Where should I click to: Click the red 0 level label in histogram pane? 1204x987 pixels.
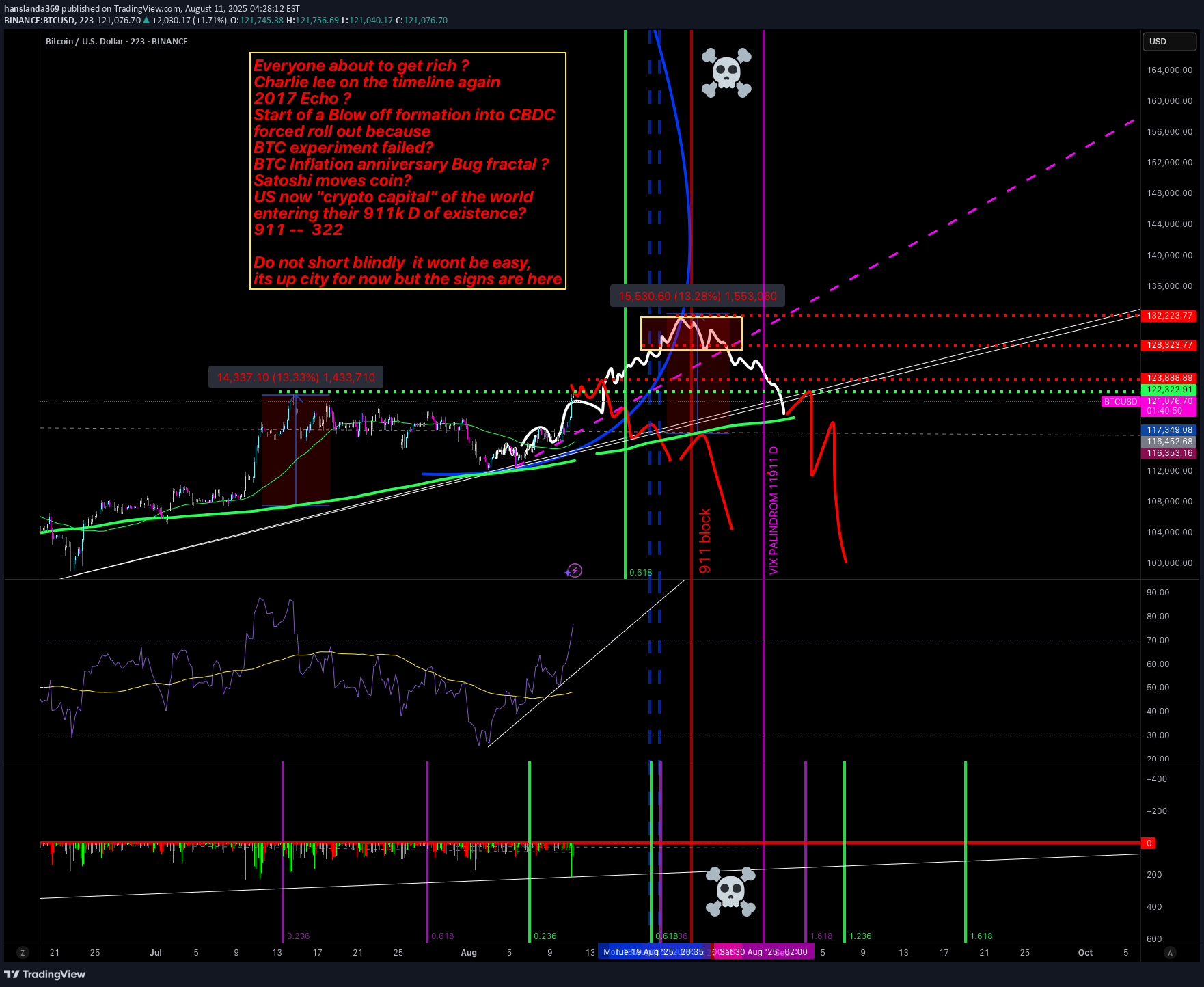pos(1149,843)
